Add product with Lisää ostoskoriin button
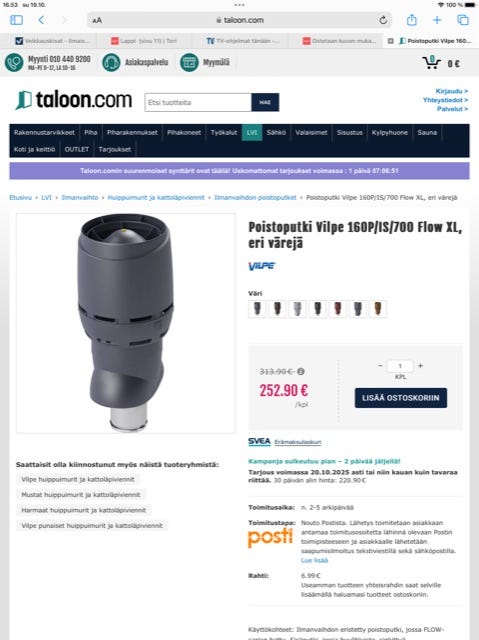This screenshot has height=640, width=479. click(x=401, y=398)
